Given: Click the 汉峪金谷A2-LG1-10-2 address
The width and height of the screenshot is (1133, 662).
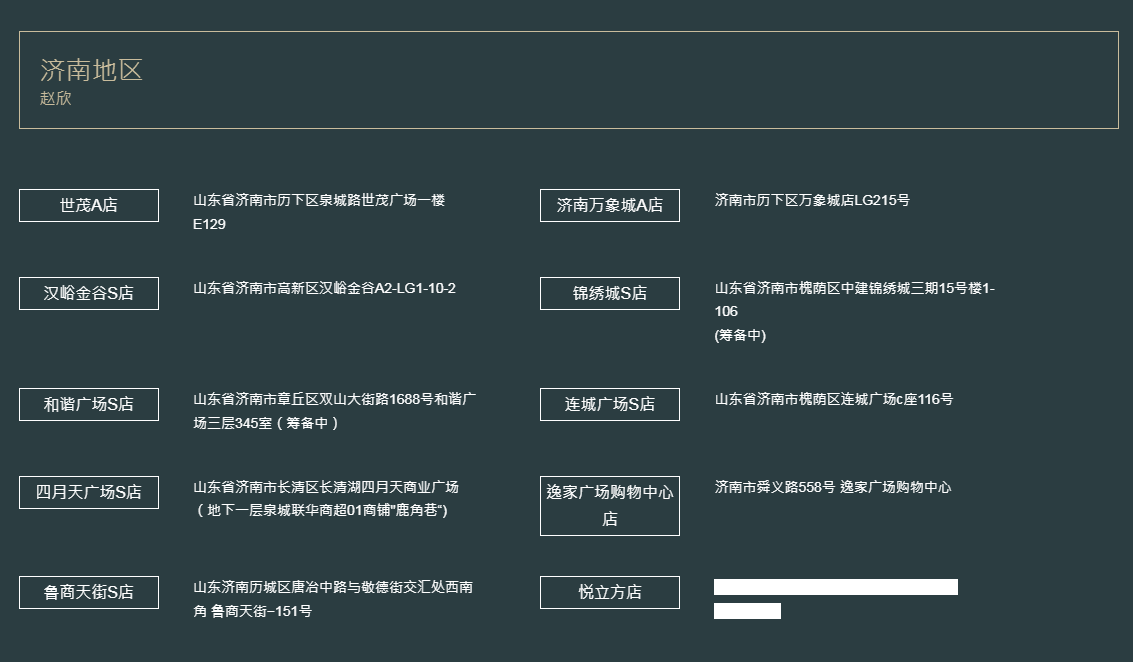Looking at the screenshot, I should (x=324, y=288).
